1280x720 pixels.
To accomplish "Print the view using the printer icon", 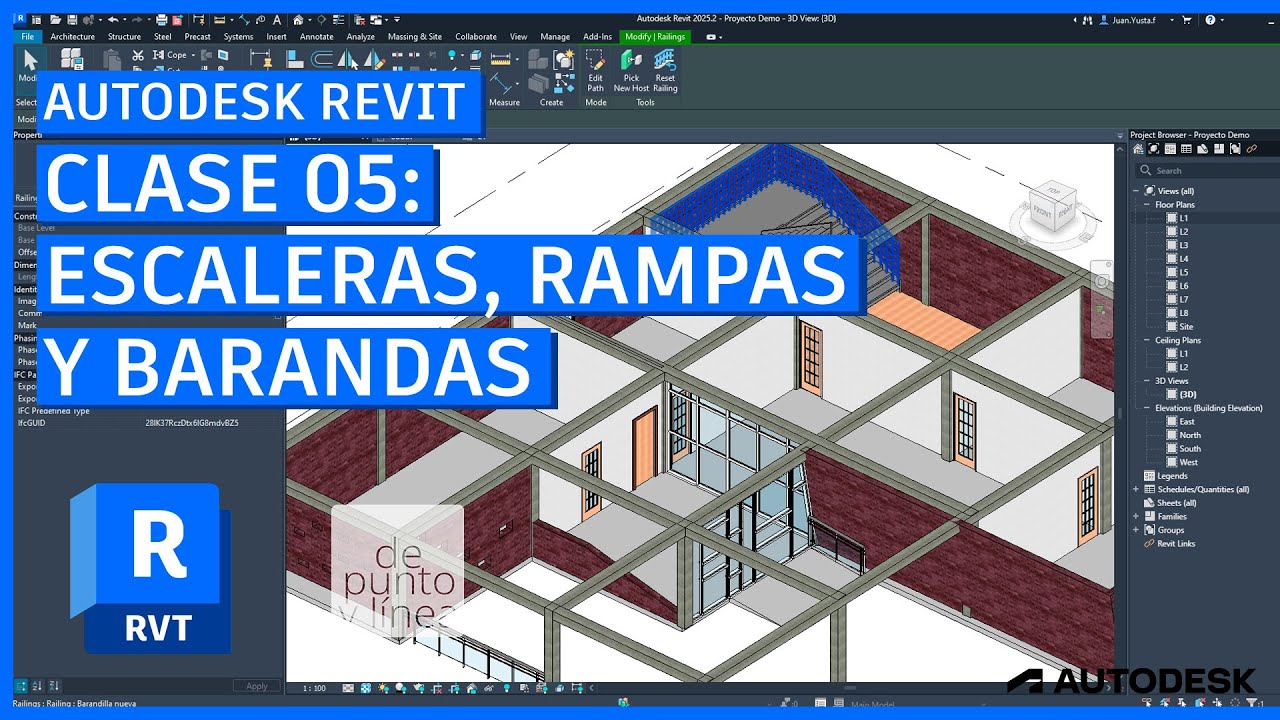I will (162, 20).
